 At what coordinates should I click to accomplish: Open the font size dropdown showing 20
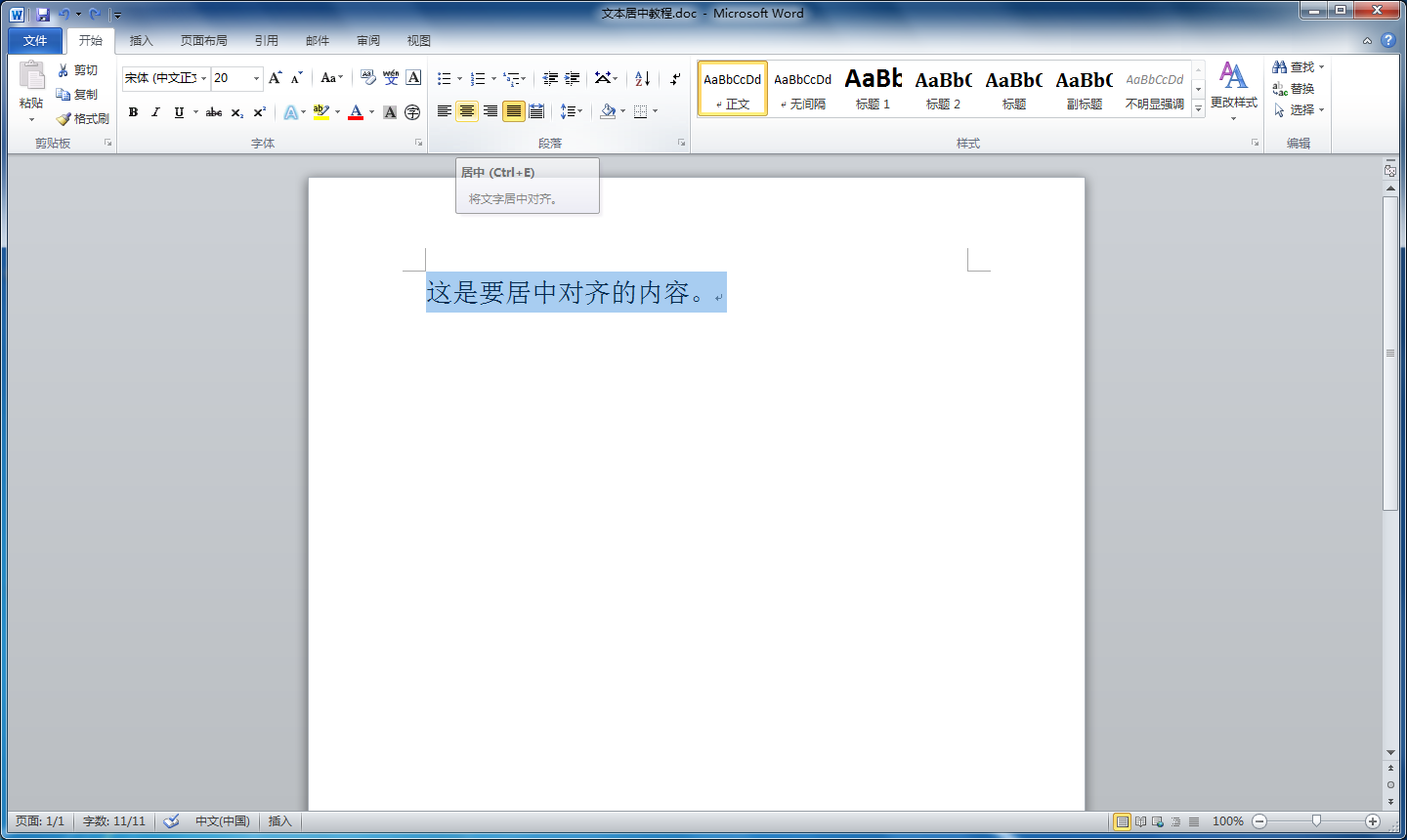(x=256, y=78)
